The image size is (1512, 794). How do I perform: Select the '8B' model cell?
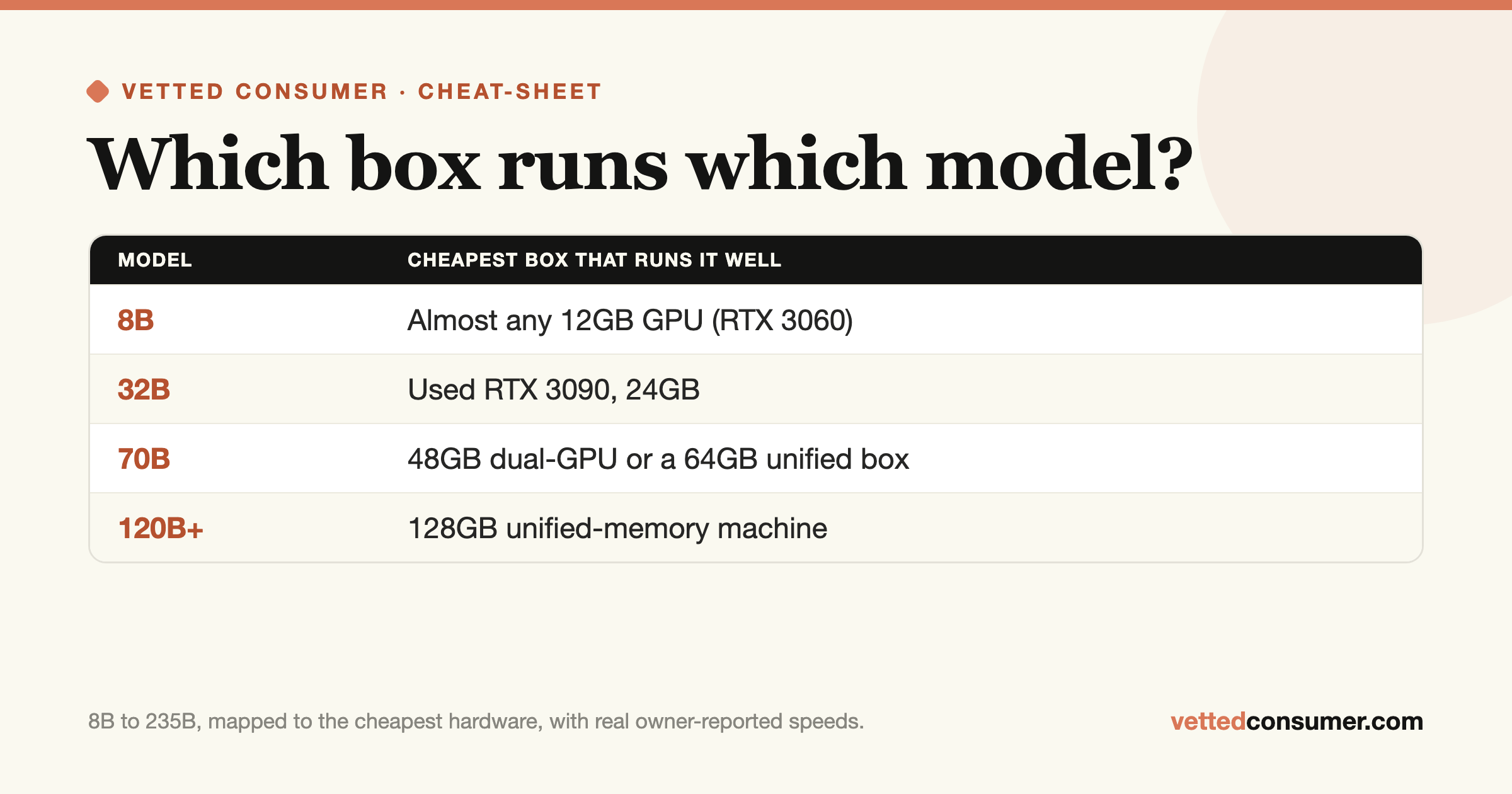[135, 320]
